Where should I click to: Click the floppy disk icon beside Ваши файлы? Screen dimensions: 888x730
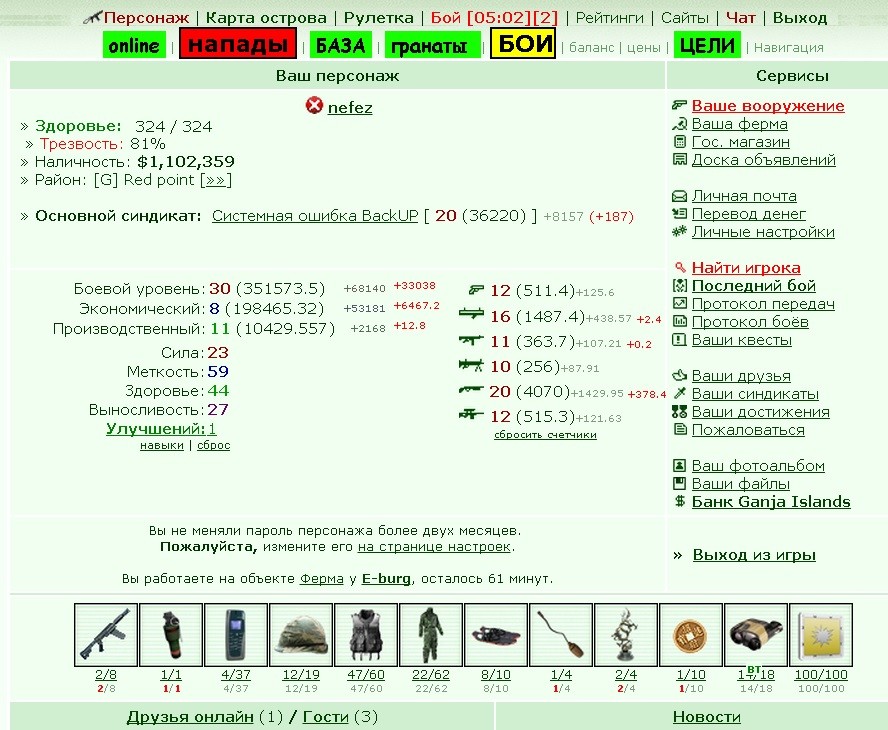coord(679,484)
